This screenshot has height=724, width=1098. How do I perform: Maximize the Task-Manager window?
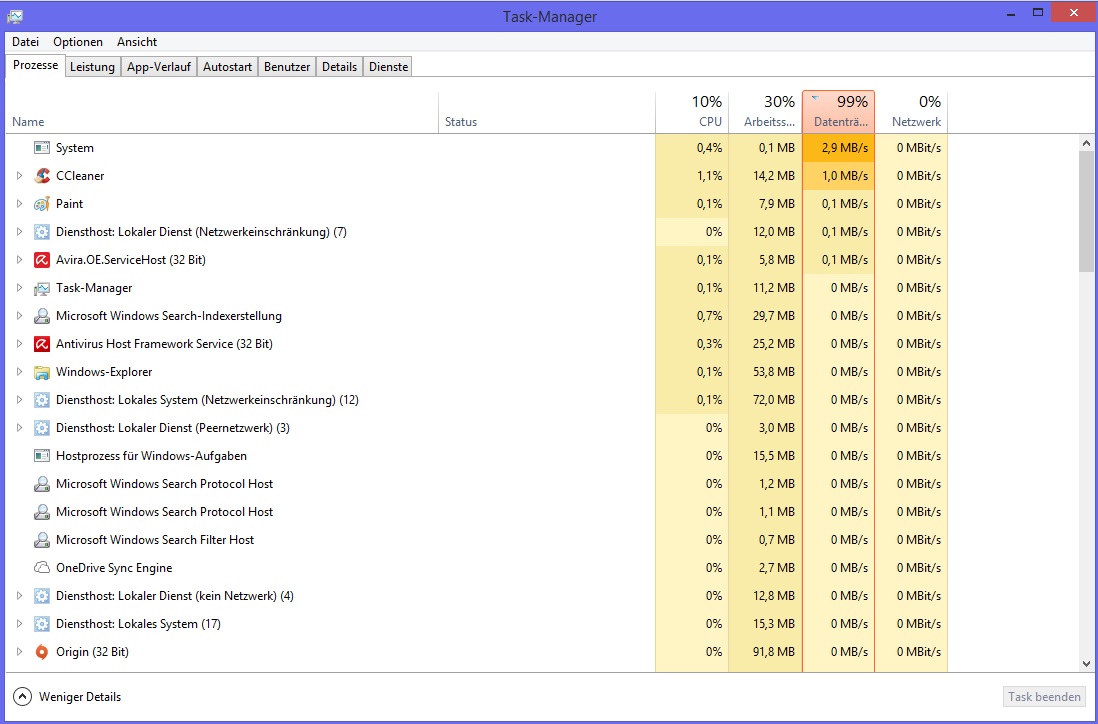1038,13
